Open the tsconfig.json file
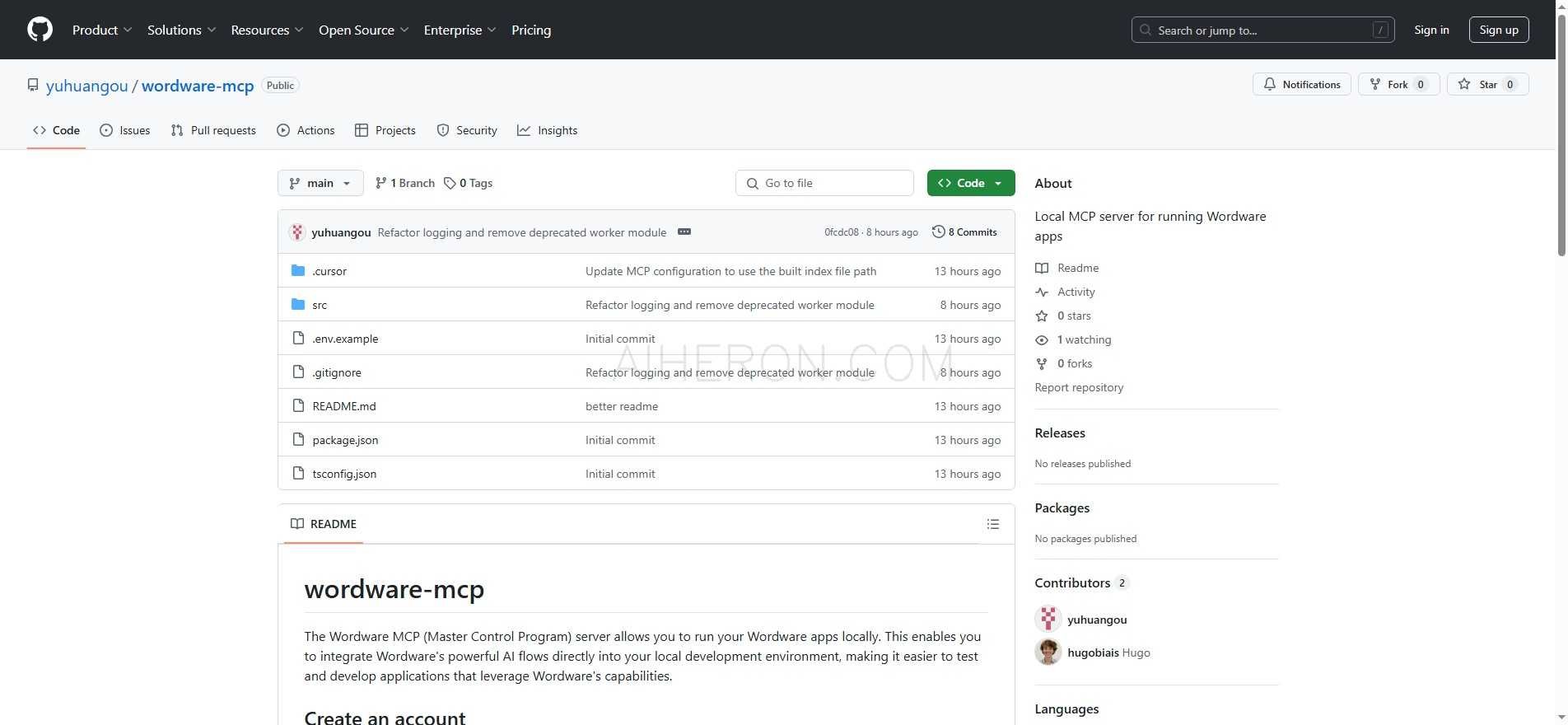 [x=344, y=474]
